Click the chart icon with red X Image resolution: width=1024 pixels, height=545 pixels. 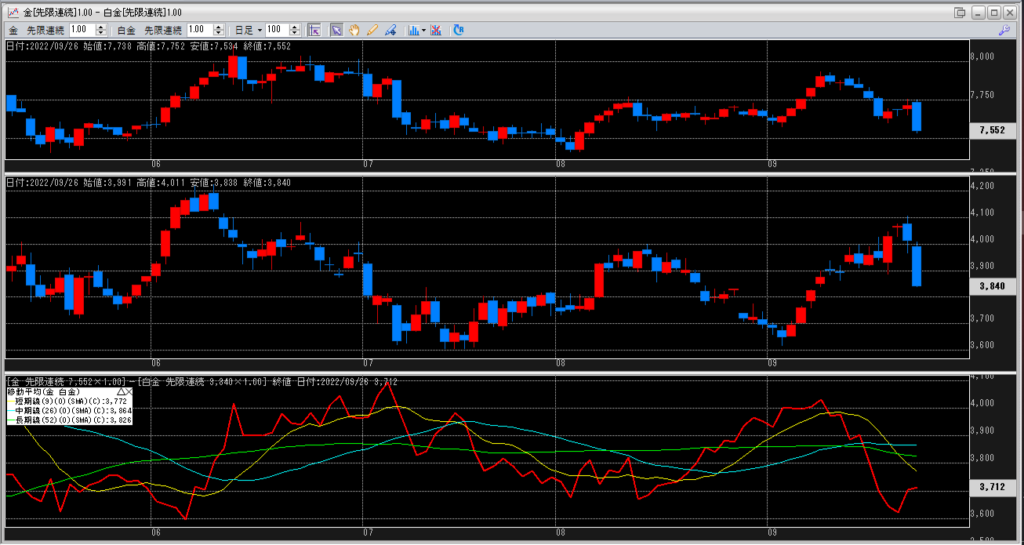click(x=437, y=30)
